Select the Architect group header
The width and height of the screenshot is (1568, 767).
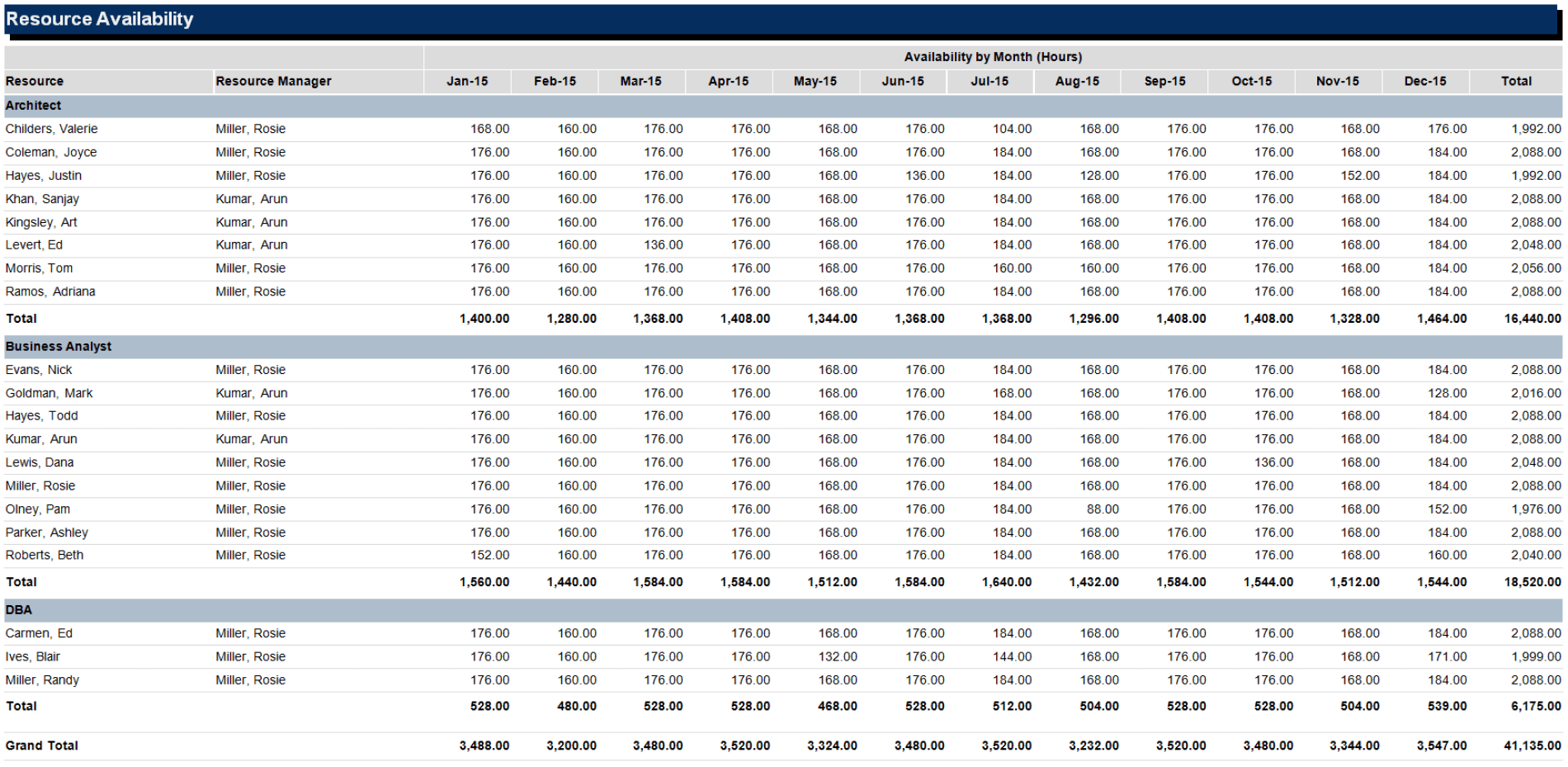[783, 106]
